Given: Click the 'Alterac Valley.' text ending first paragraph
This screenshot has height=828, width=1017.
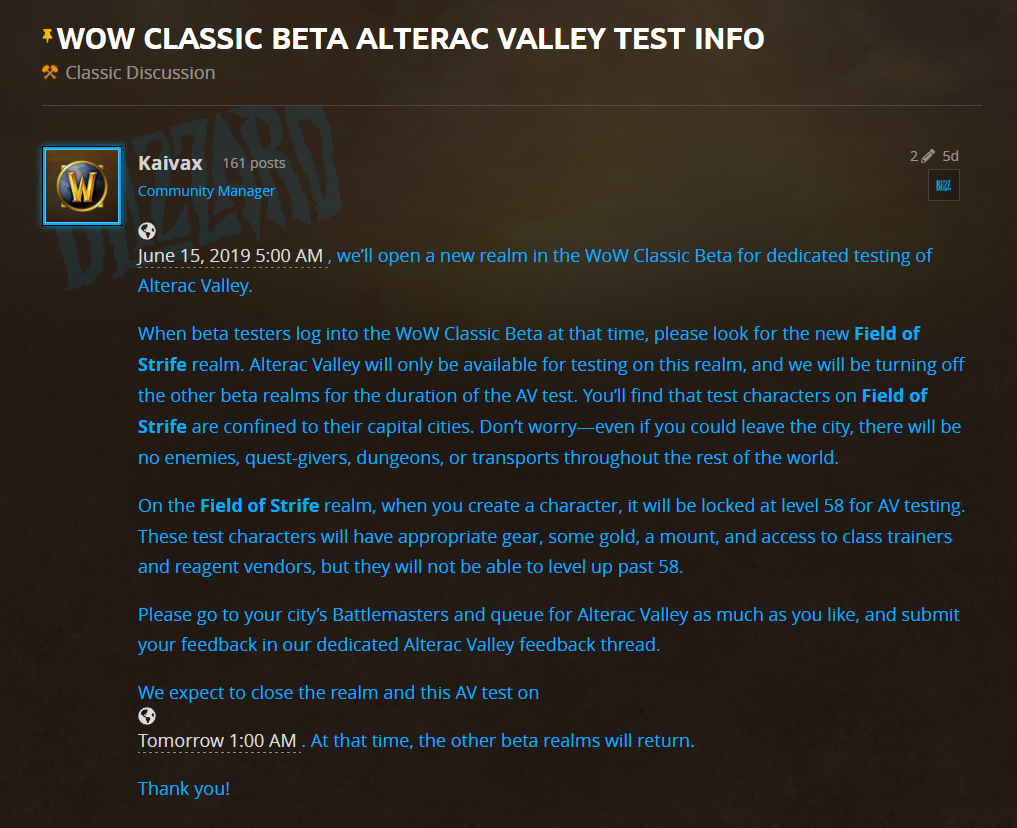Looking at the screenshot, I should [x=195, y=286].
